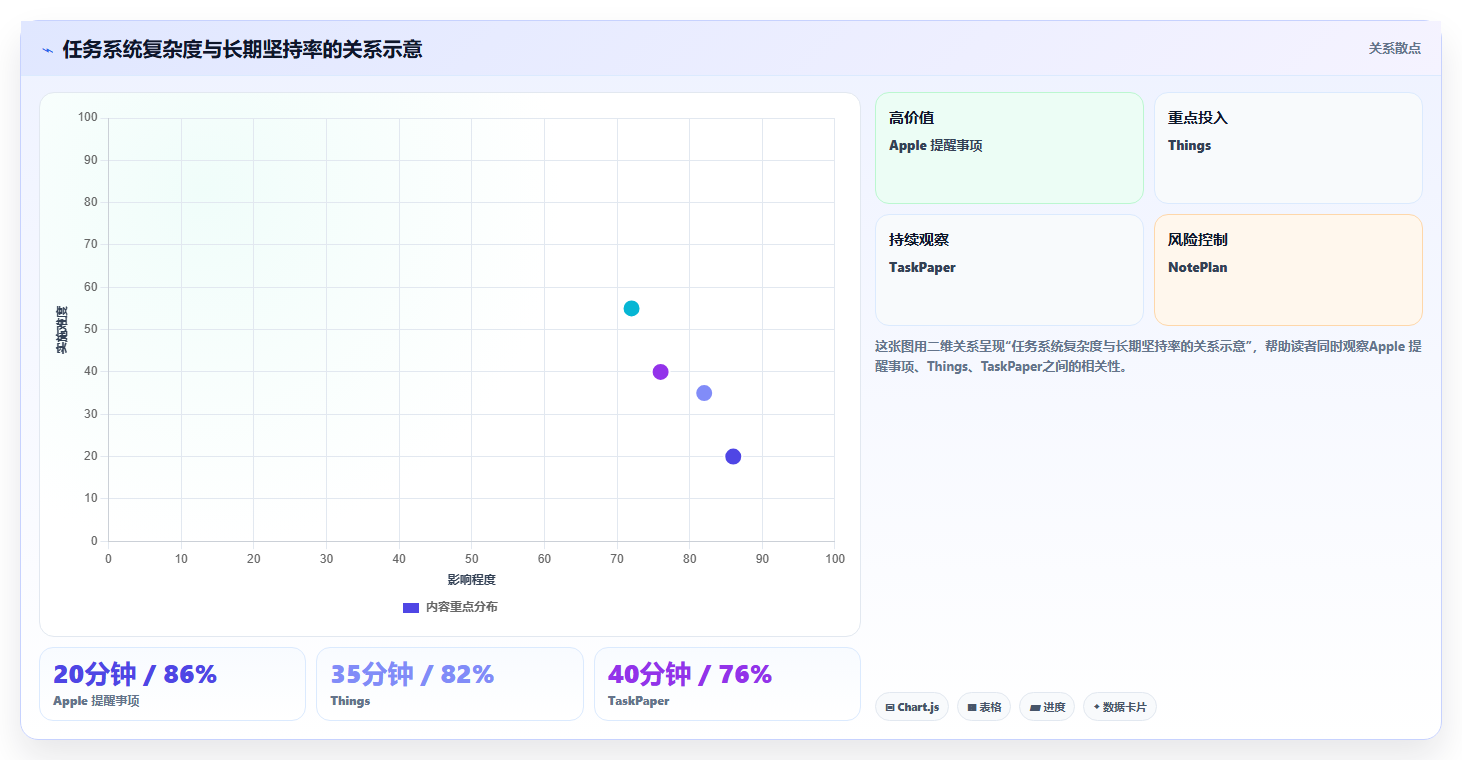Click the 关系散点 label in the header
Screen dimensions: 1462x760
point(1394,48)
